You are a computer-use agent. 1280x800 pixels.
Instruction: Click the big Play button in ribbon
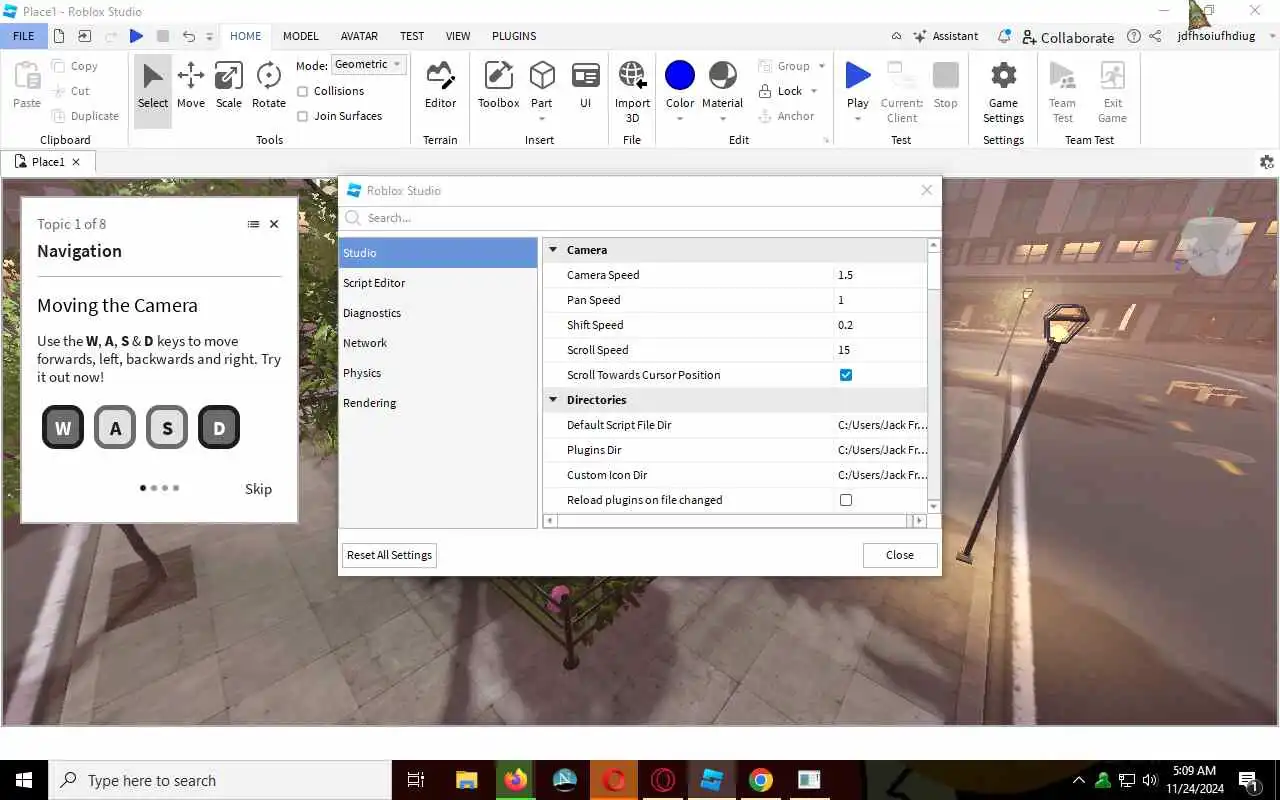coord(857,76)
